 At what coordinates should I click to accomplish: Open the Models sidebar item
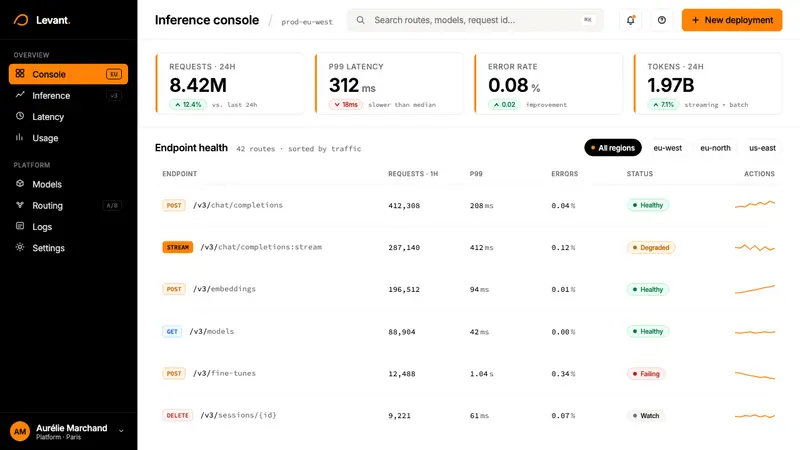click(68, 184)
